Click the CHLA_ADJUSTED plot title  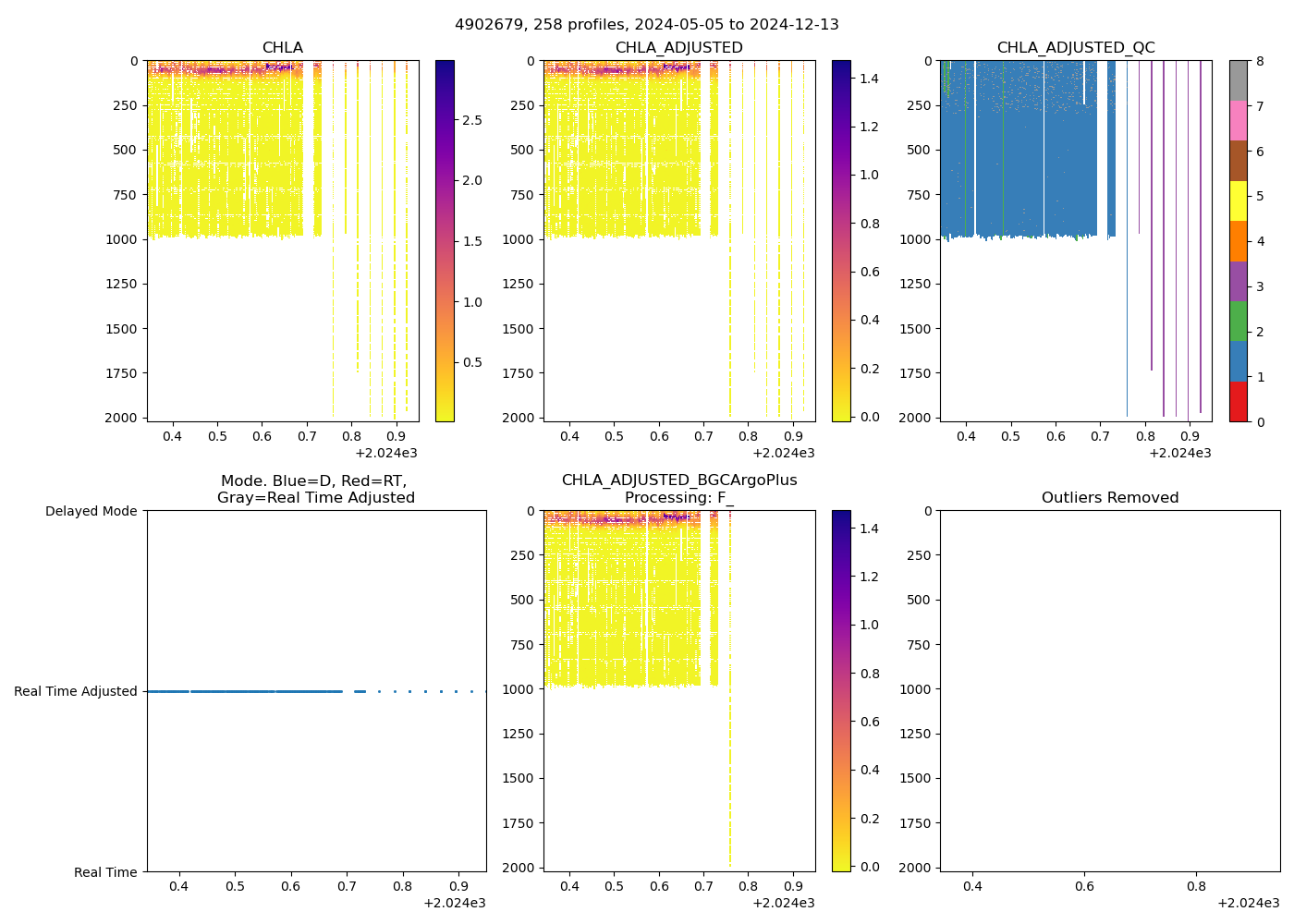click(678, 48)
